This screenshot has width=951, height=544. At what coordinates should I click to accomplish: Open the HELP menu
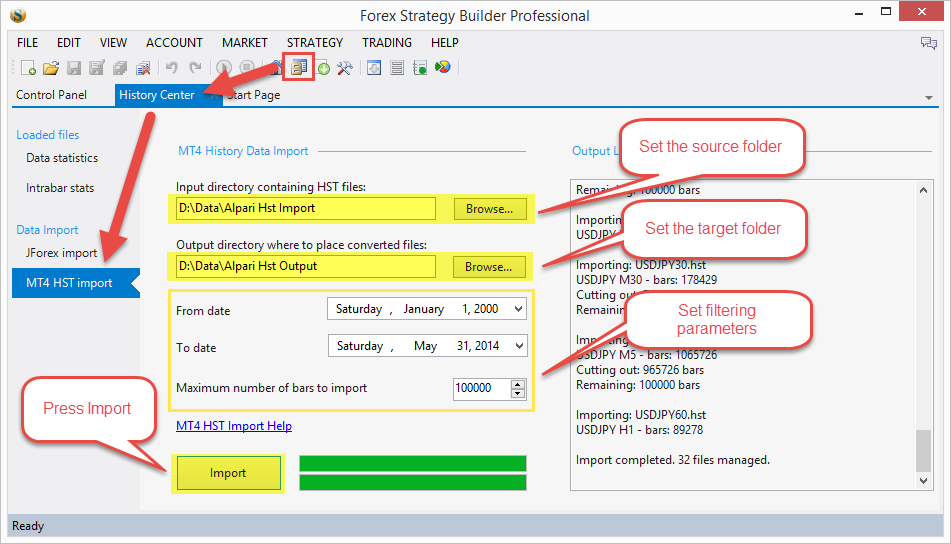(x=445, y=42)
